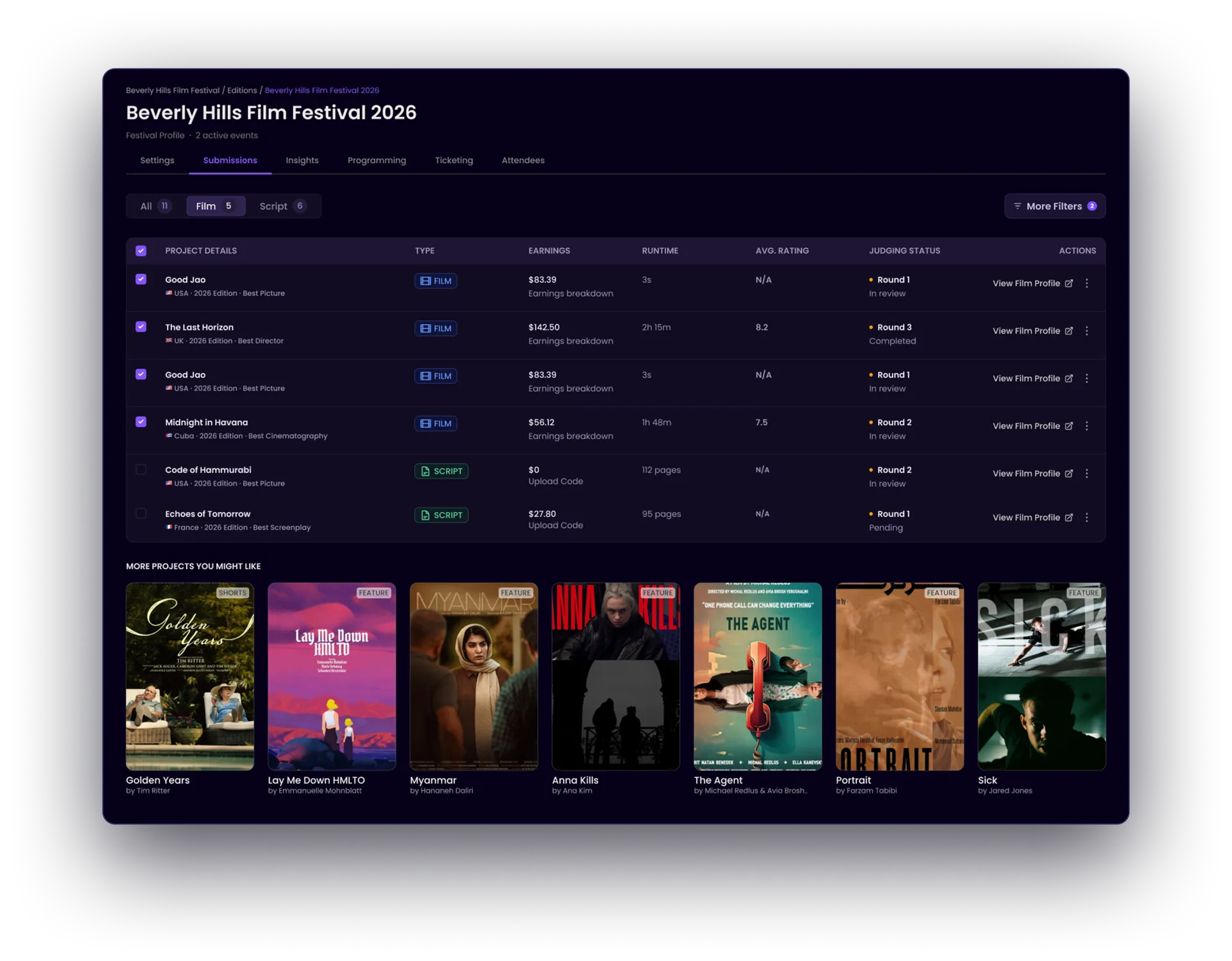Open the kebab menu for The Last Horizon
Image resolution: width=1232 pixels, height=961 pixels.
1086,331
